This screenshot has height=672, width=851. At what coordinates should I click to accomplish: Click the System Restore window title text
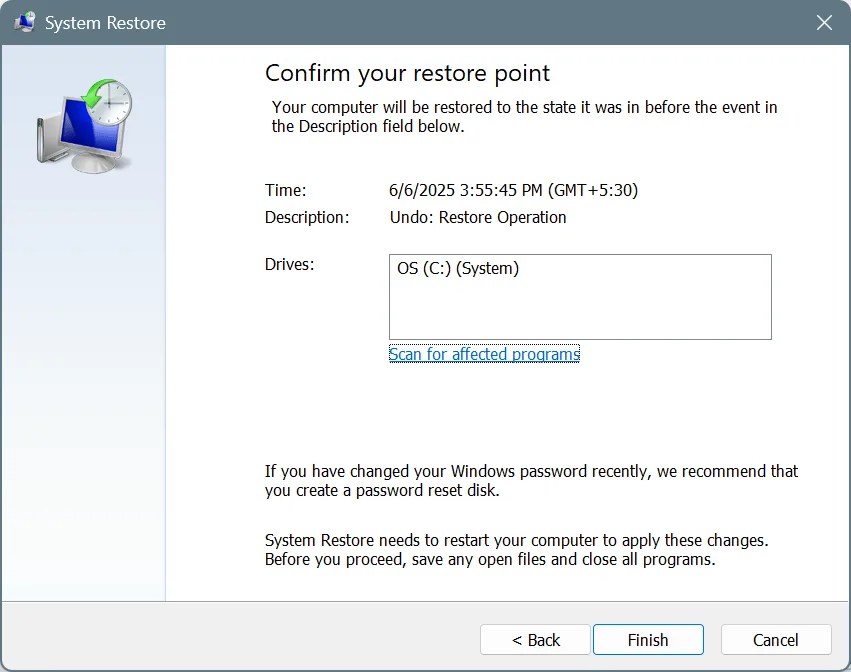point(105,23)
